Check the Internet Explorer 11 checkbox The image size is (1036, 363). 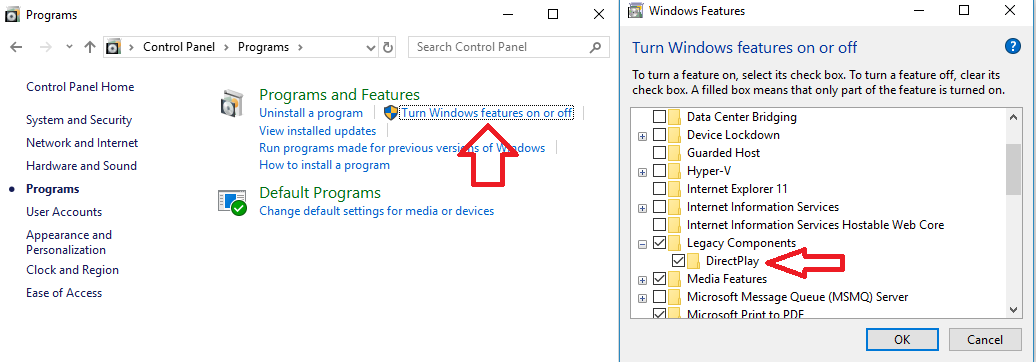tap(659, 189)
